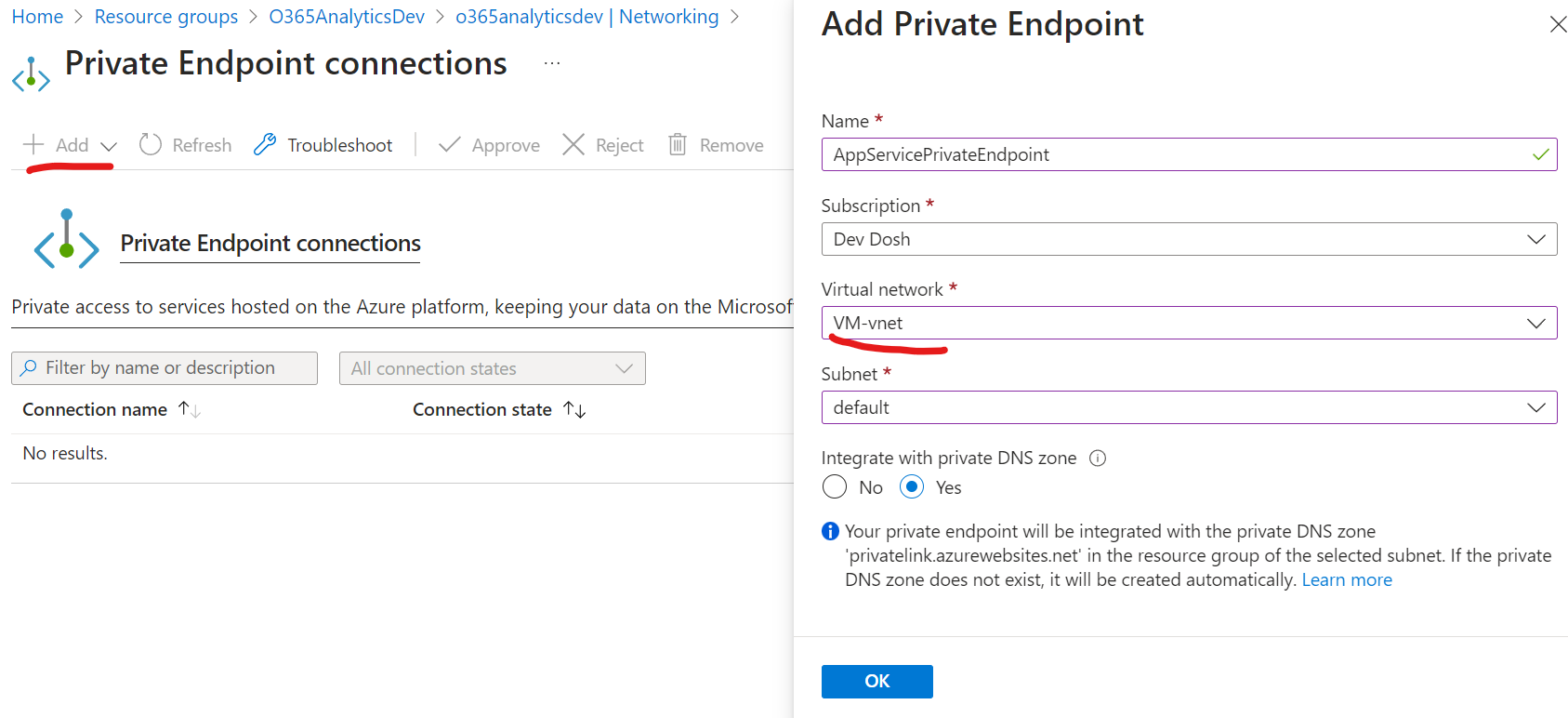Screen dimensions: 1568x718
Task: Click the Approve checkmark icon
Action: pos(450,144)
